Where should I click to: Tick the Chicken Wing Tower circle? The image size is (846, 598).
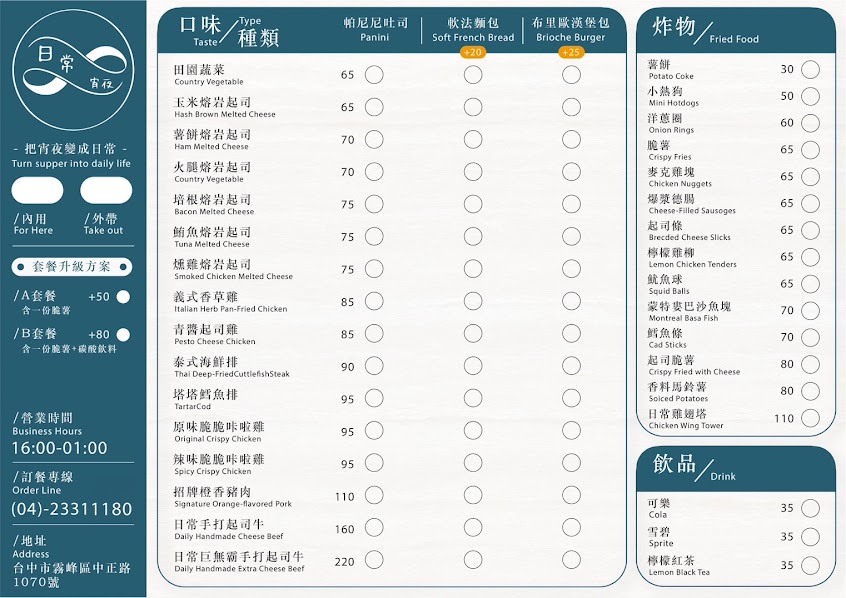[810, 418]
